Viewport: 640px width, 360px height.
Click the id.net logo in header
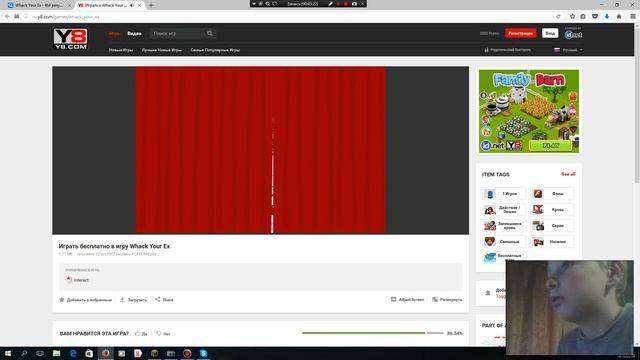573,35
